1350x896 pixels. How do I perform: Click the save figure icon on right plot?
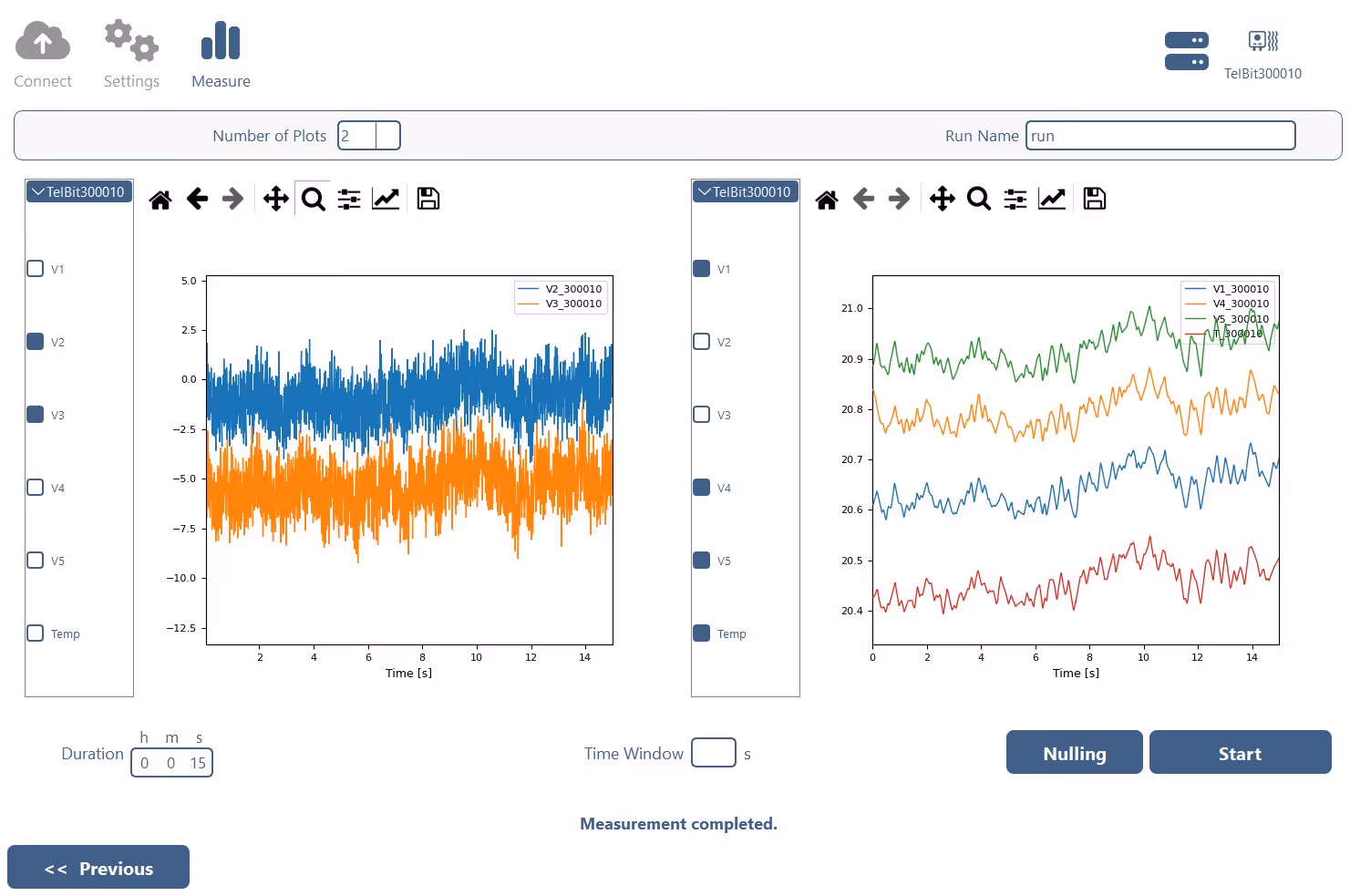[1094, 198]
